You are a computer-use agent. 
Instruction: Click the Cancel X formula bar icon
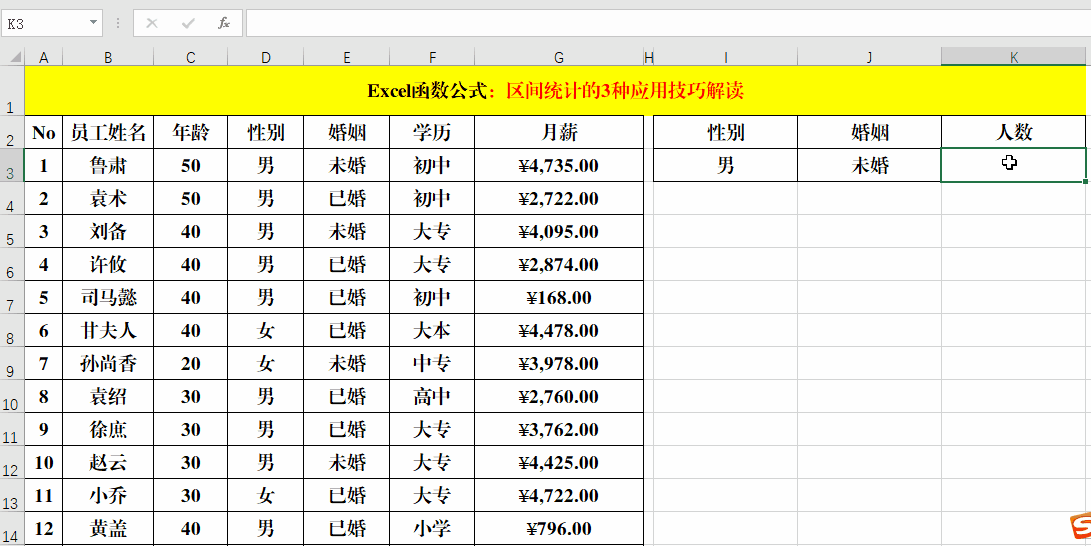[x=152, y=23]
